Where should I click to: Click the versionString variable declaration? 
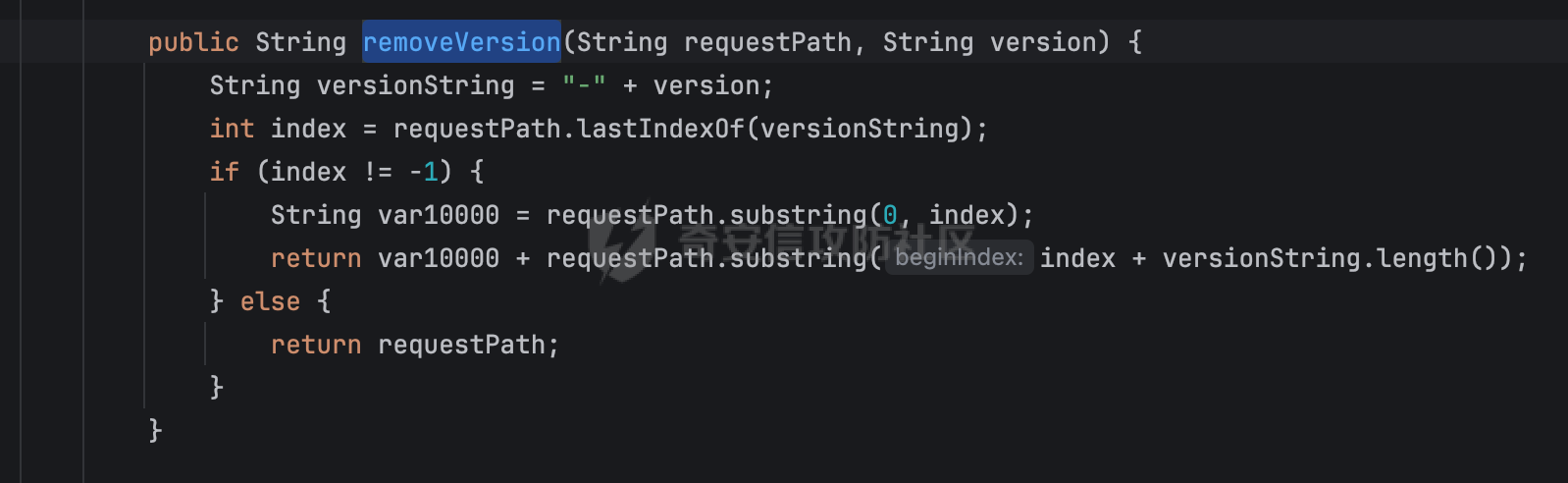415,85
